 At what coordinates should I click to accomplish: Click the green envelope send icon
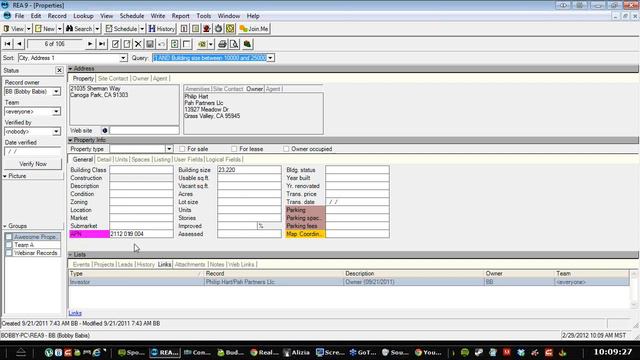[x=202, y=44]
